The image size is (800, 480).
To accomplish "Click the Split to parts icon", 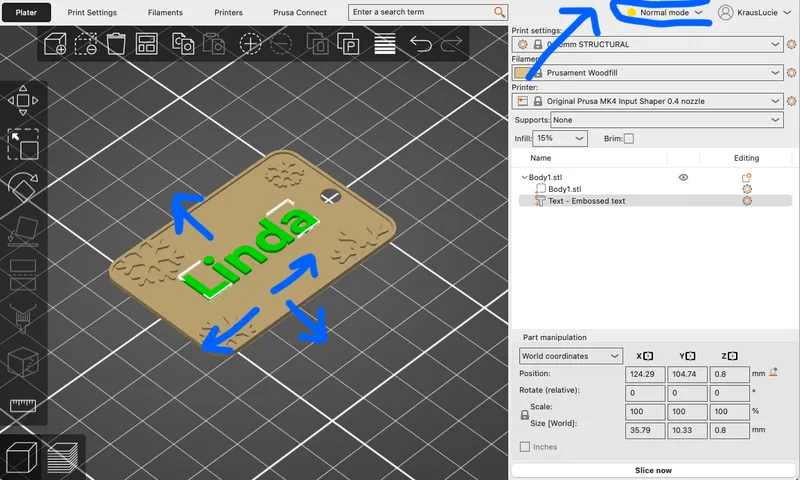I will [x=348, y=44].
